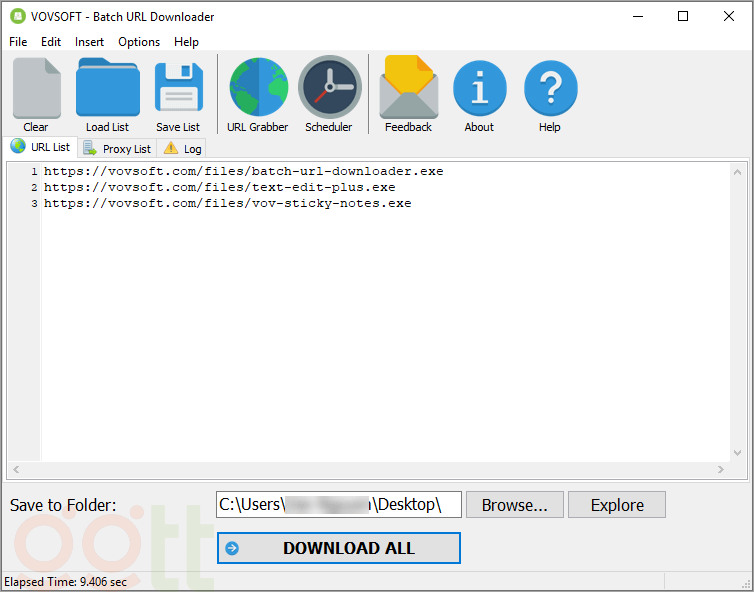Open the URL Grabber globe icon
This screenshot has width=754, height=592.
click(257, 90)
